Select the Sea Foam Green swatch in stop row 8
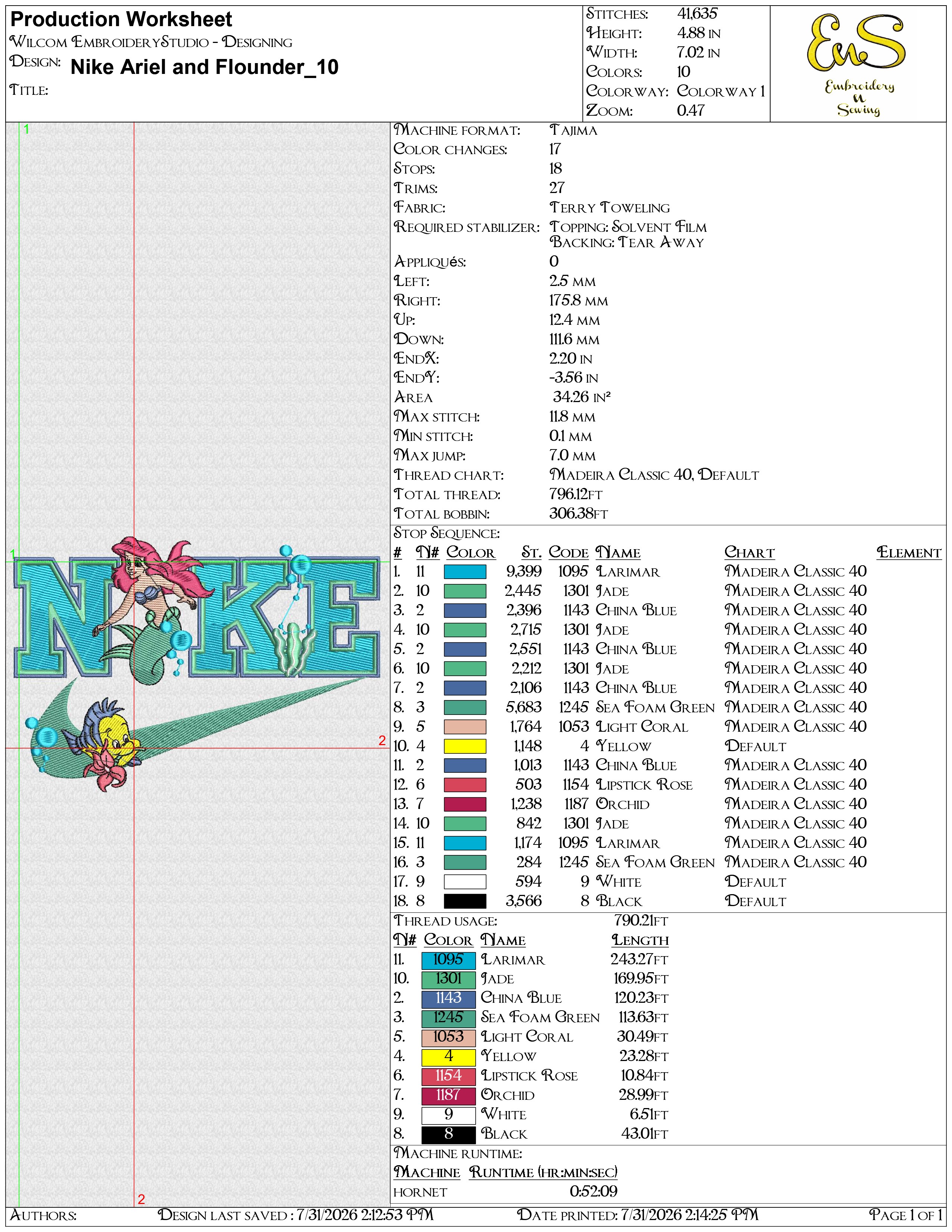Viewport: 952px width, 1232px height. [x=465, y=707]
